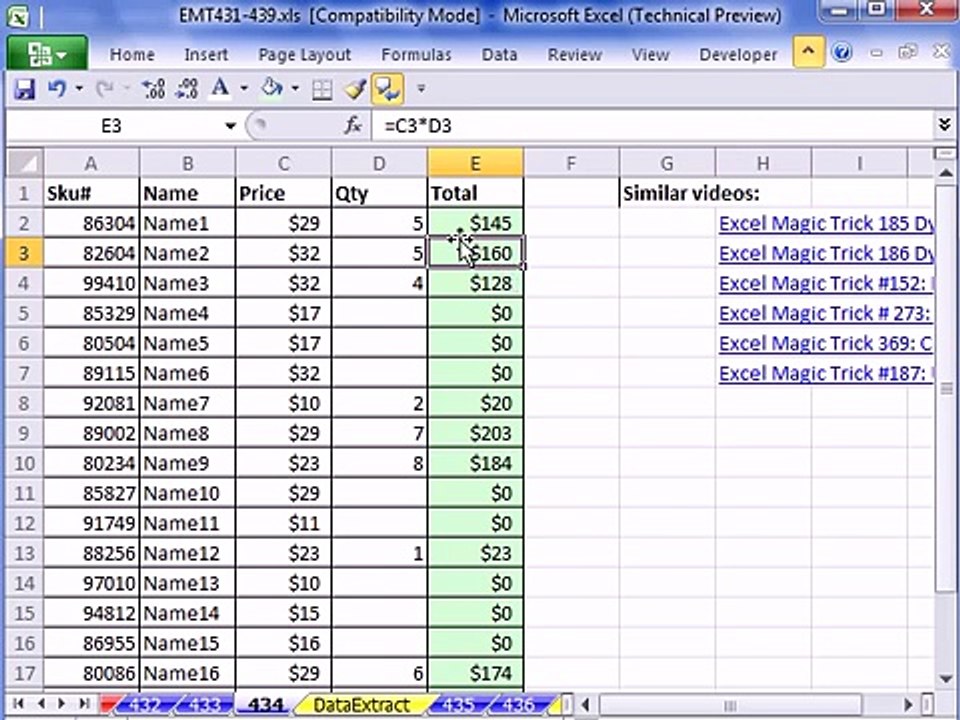Image resolution: width=960 pixels, height=720 pixels.
Task: Switch to the DataExtract sheet tab
Action: [x=362, y=705]
